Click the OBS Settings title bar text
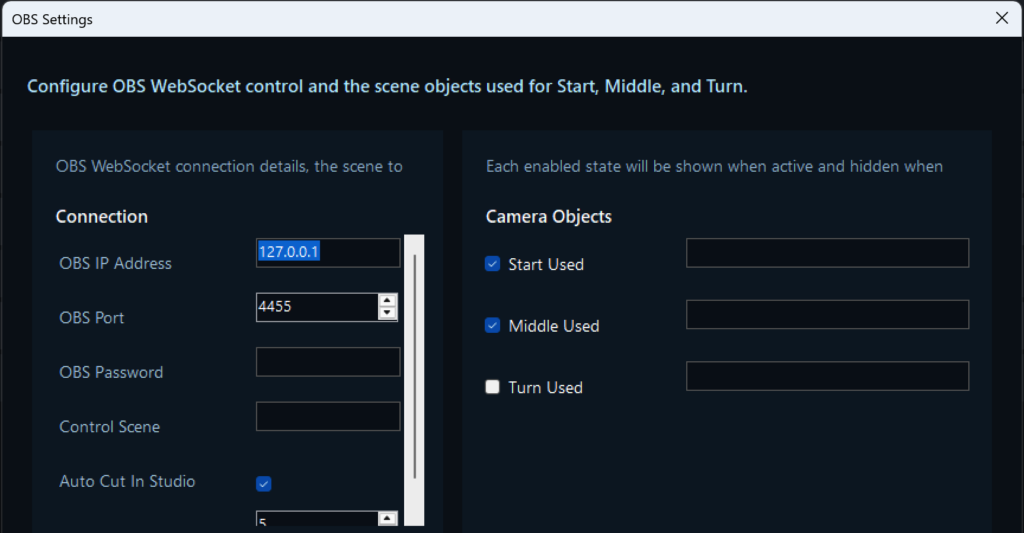1024x533 pixels. pos(52,18)
